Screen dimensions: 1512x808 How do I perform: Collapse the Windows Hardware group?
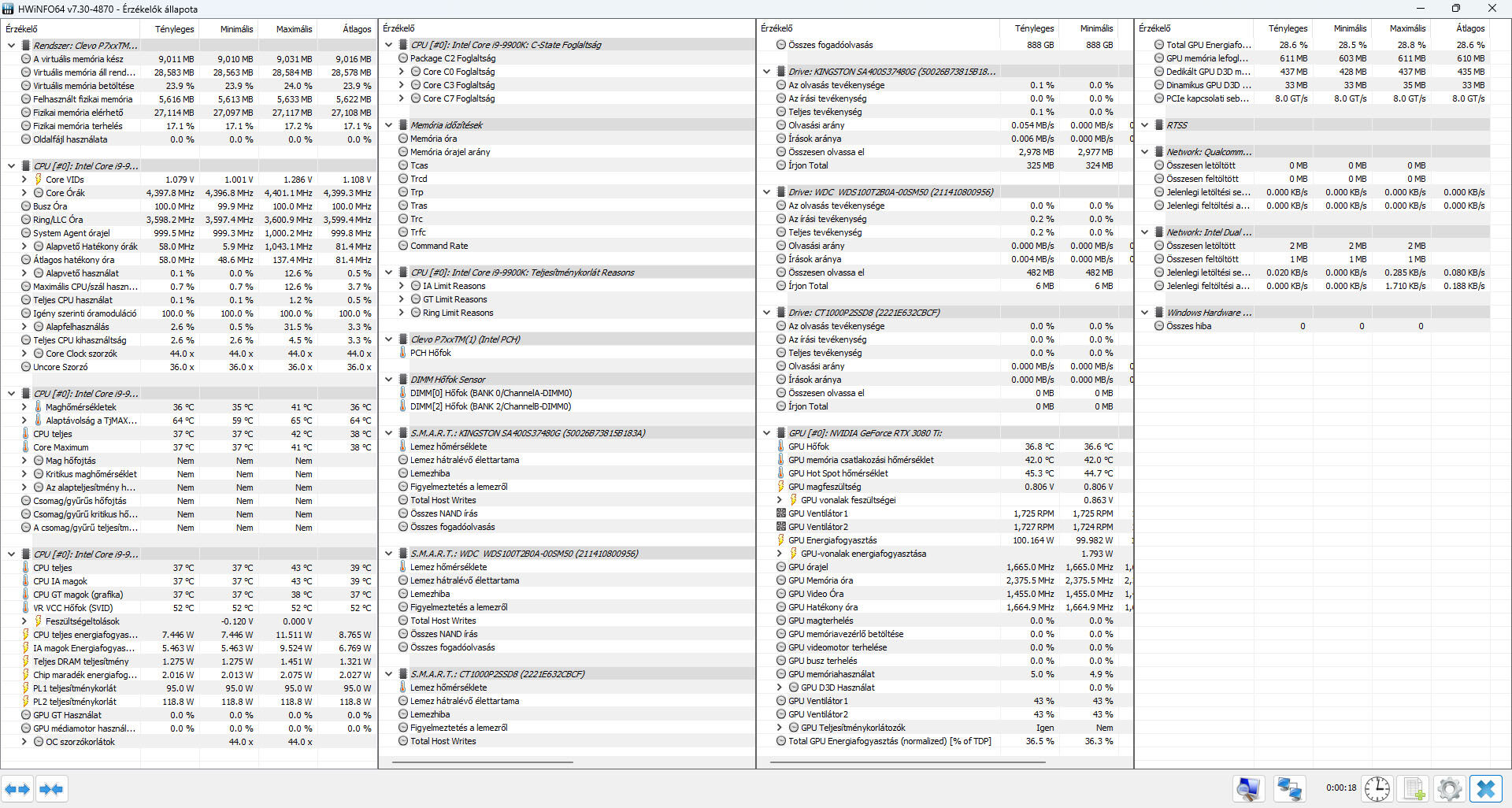pos(1144,313)
